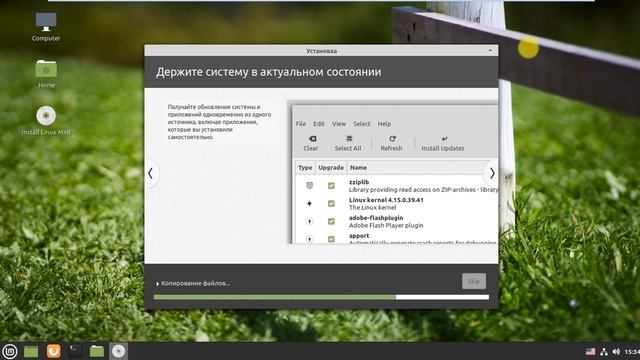Click the Adobe Flash Player plugin description
Viewport: 640px width, 360px height.
tap(386, 225)
